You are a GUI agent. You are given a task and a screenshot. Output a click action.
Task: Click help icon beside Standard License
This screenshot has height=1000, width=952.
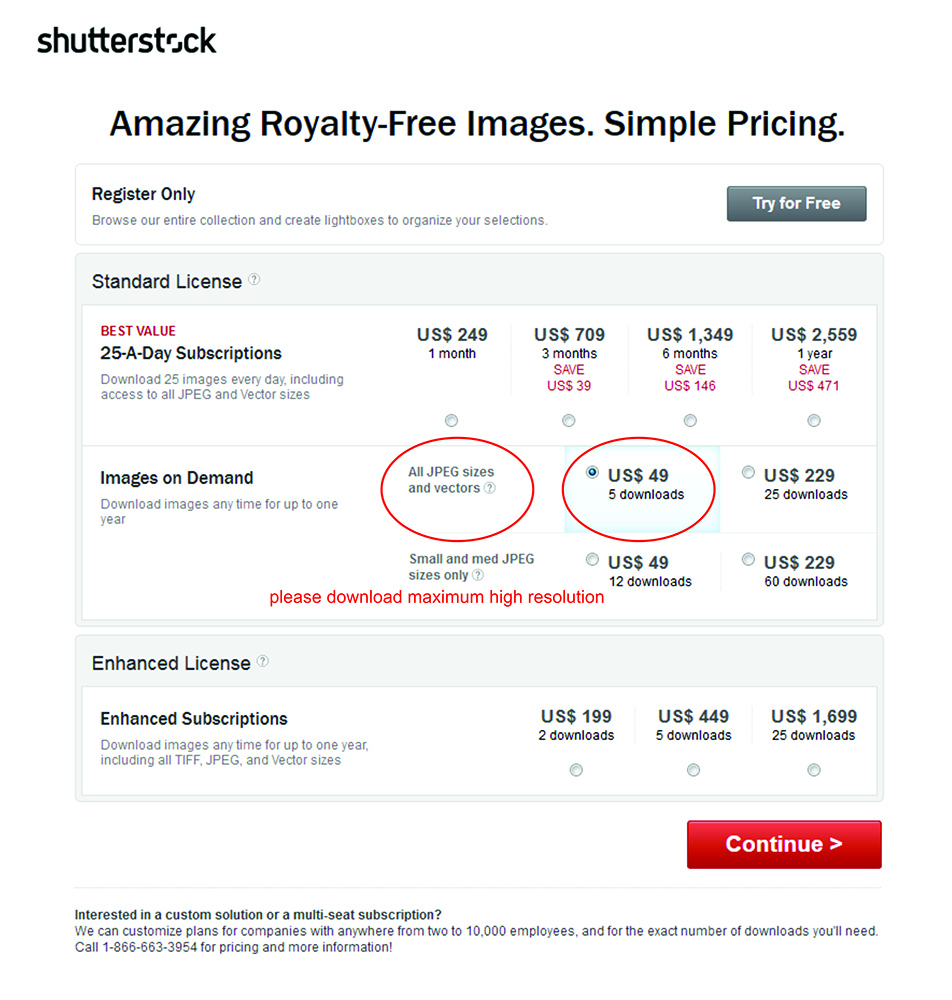tap(254, 280)
